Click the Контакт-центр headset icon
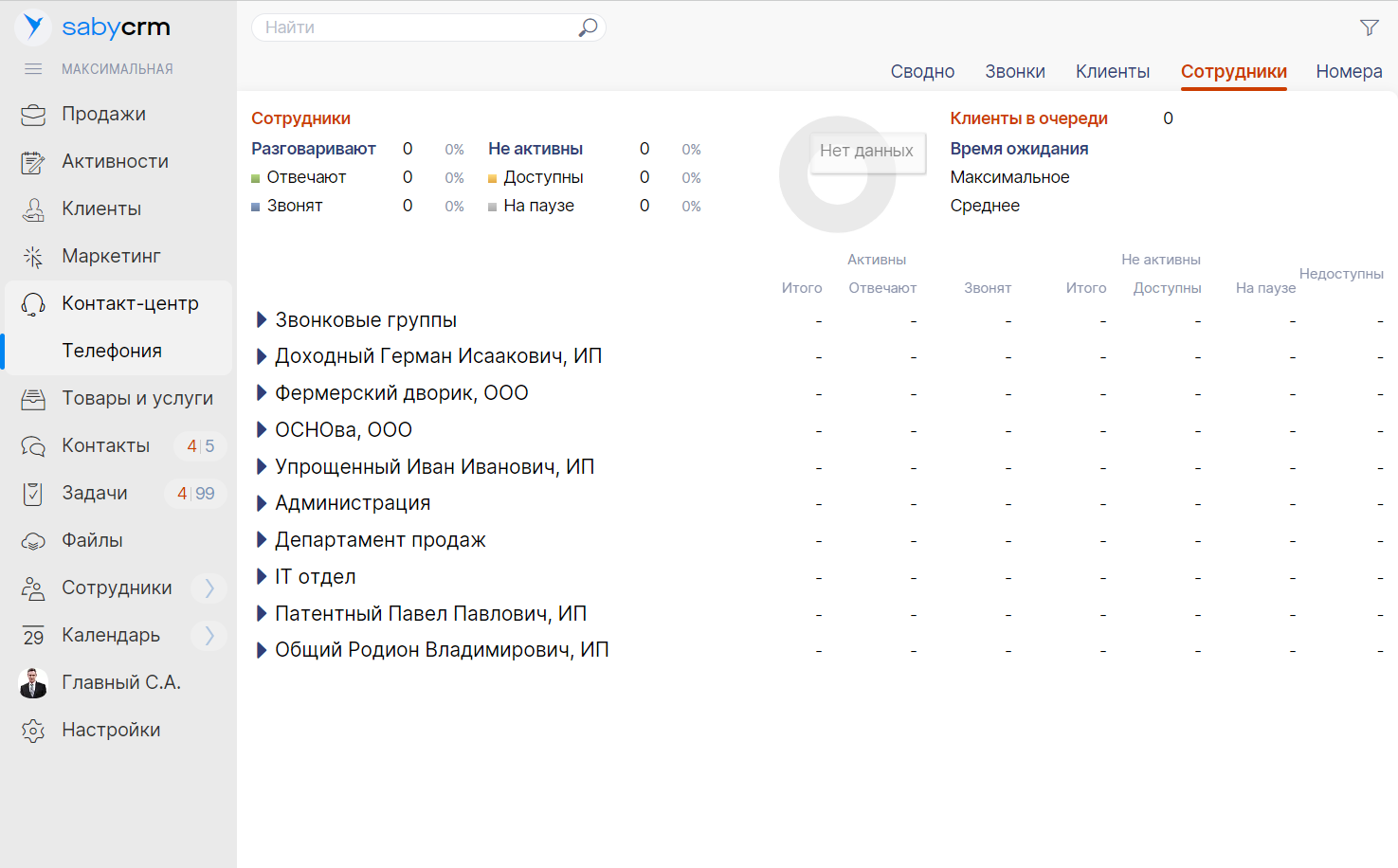The width and height of the screenshot is (1398, 868). coord(32,303)
